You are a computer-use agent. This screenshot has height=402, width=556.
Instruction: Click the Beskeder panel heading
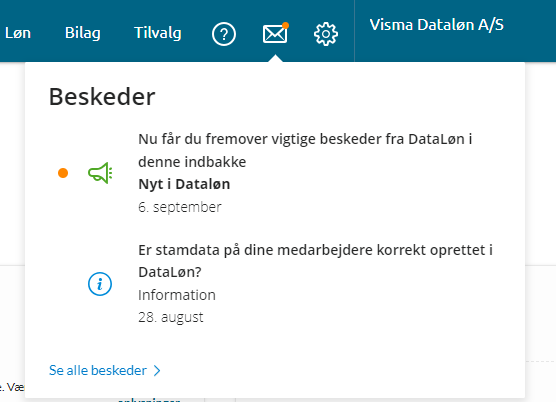102,96
